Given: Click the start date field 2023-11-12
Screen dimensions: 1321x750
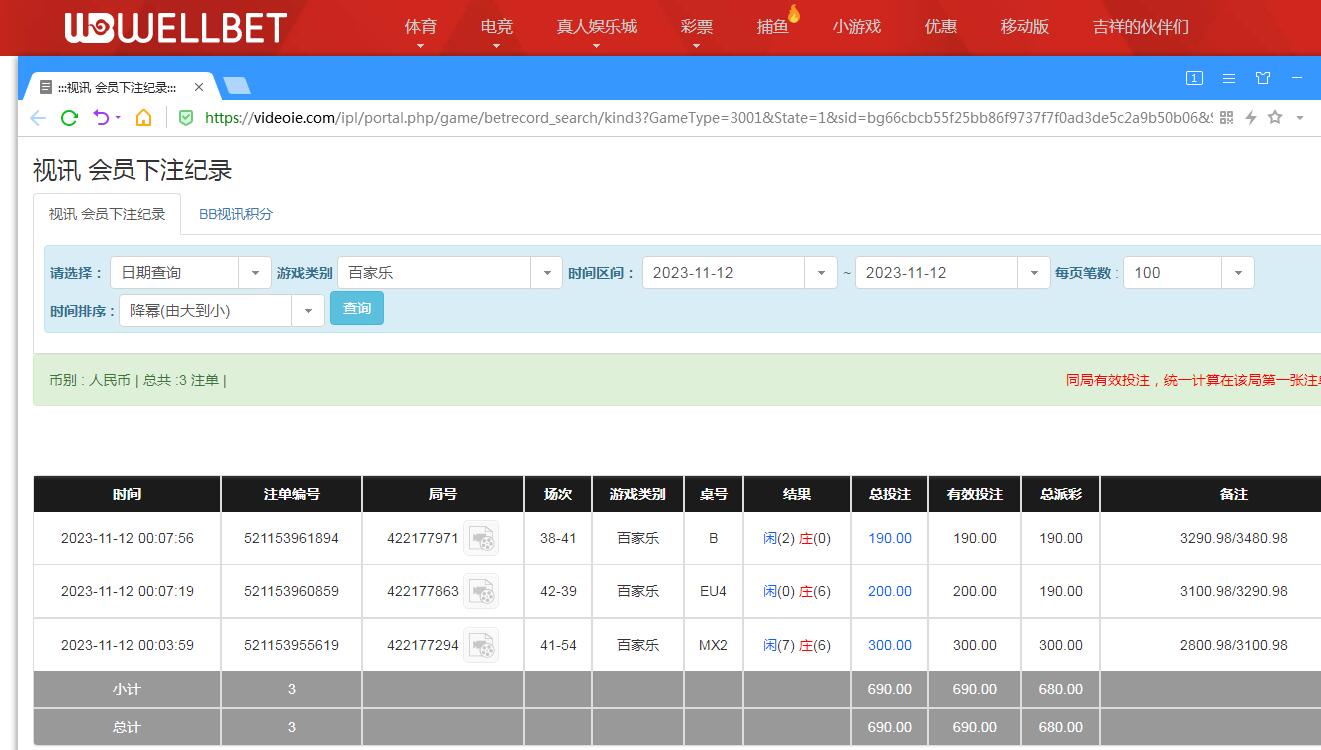Looking at the screenshot, I should (723, 273).
